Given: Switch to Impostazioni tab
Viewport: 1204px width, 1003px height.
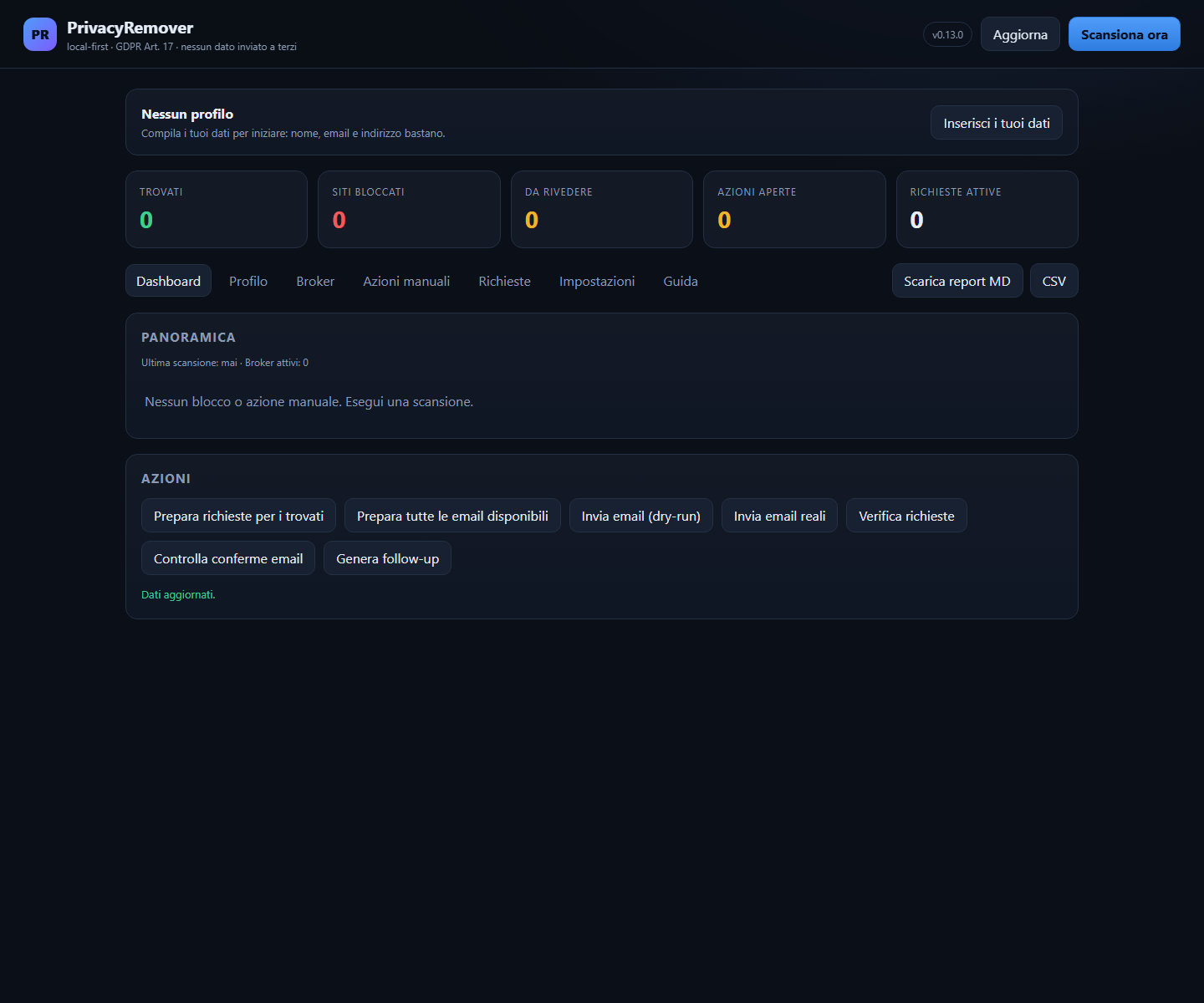Looking at the screenshot, I should 597,281.
